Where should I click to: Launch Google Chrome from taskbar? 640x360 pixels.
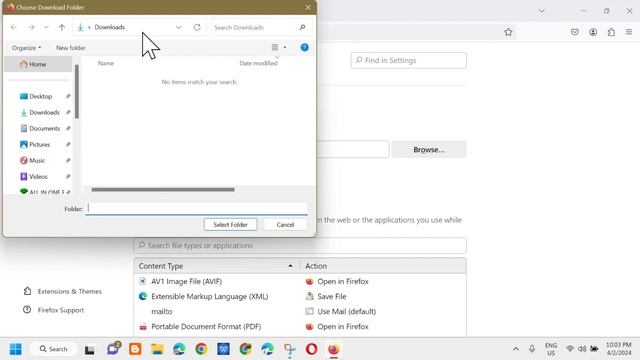[x=201, y=349]
